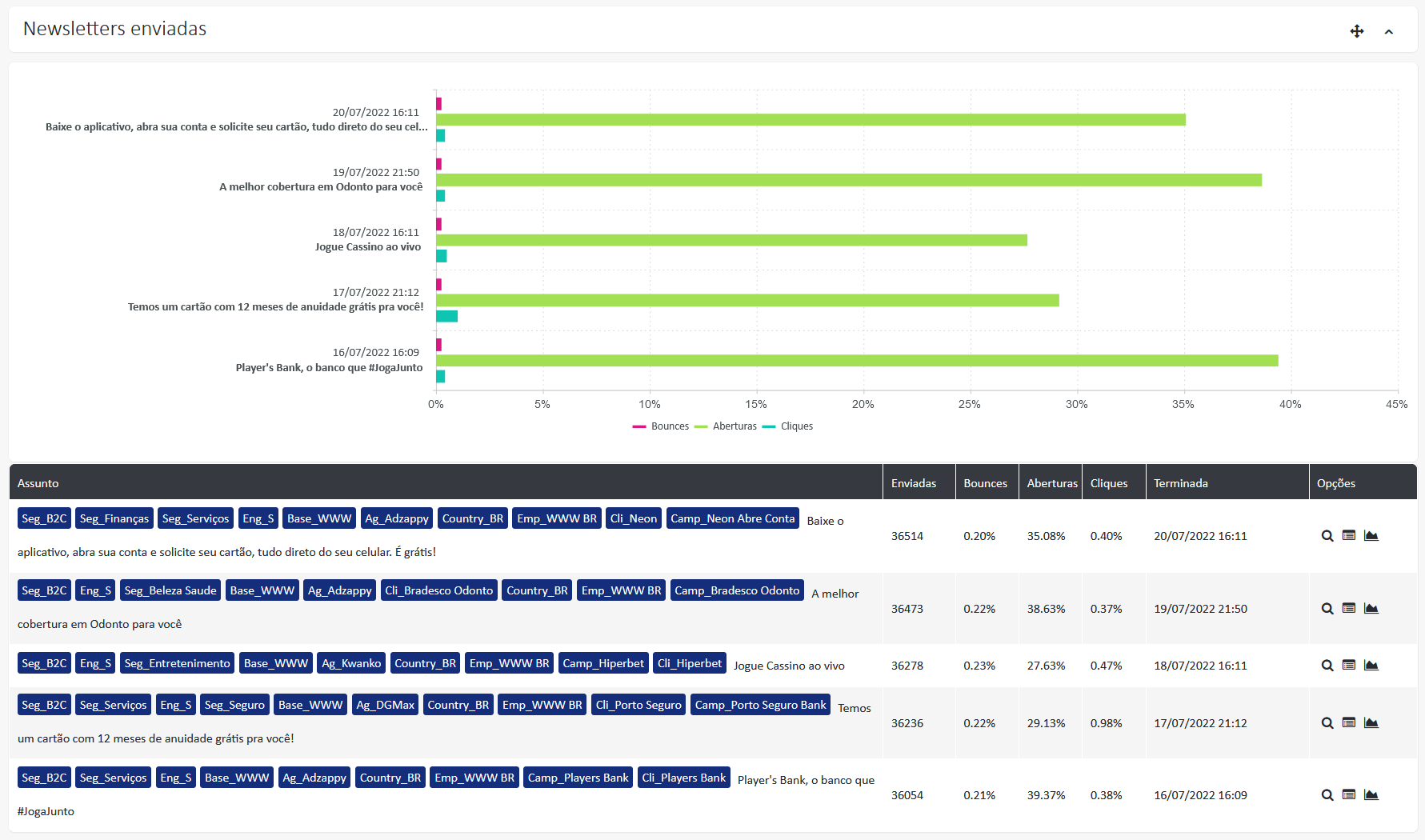Click magnifier icon for Porto Seguro Bank newsletter

[x=1327, y=723]
